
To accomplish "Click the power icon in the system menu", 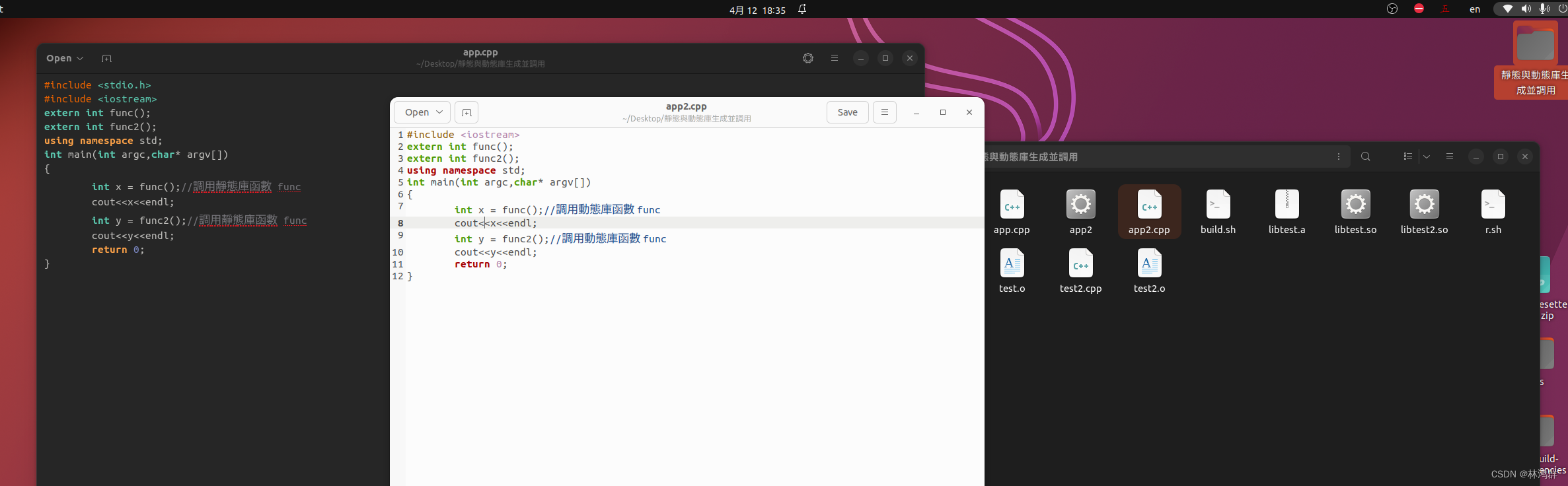I will coord(1562,9).
